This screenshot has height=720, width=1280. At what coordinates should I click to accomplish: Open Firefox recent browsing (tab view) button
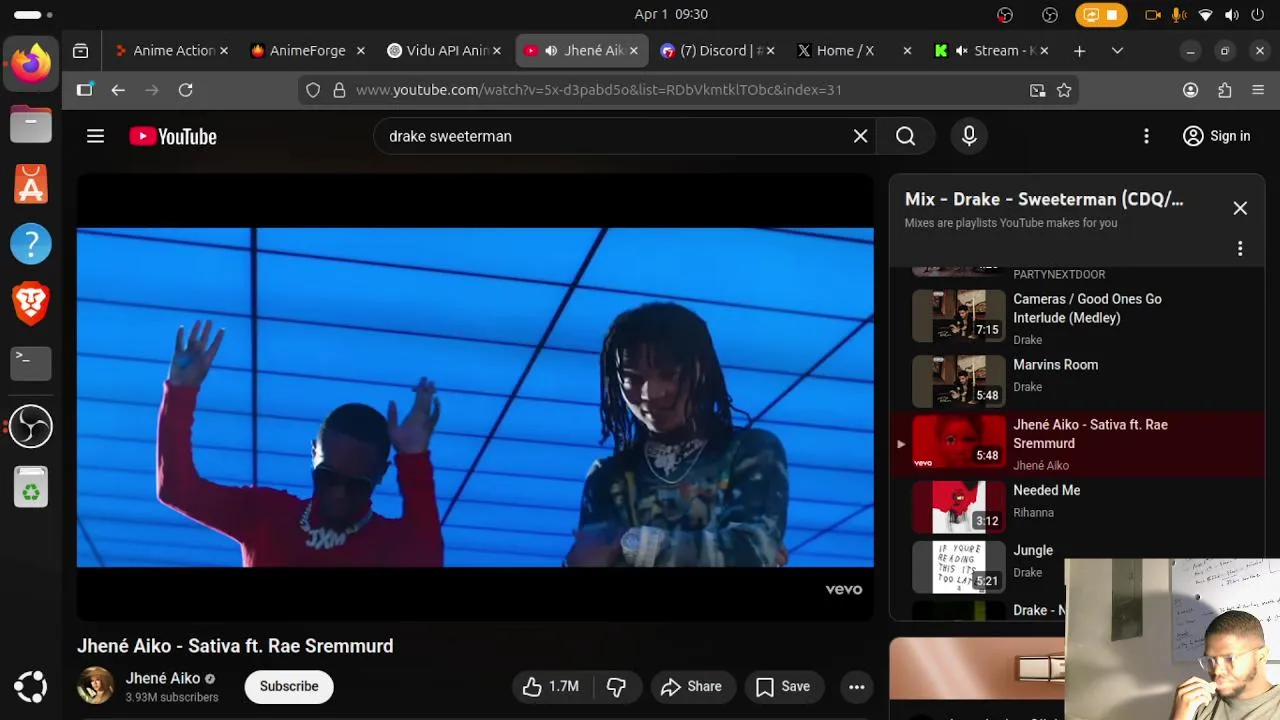pos(81,51)
